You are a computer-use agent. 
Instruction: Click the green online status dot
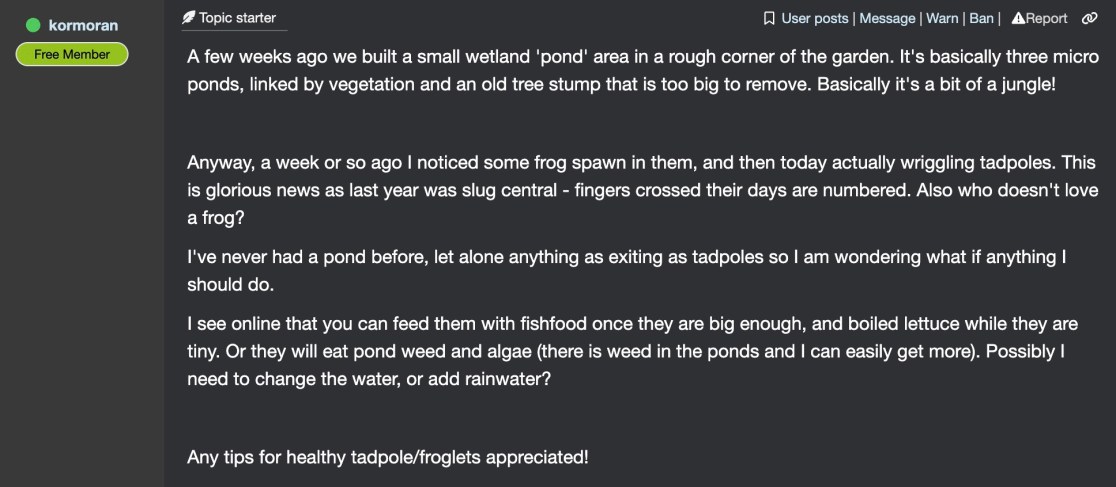point(33,25)
